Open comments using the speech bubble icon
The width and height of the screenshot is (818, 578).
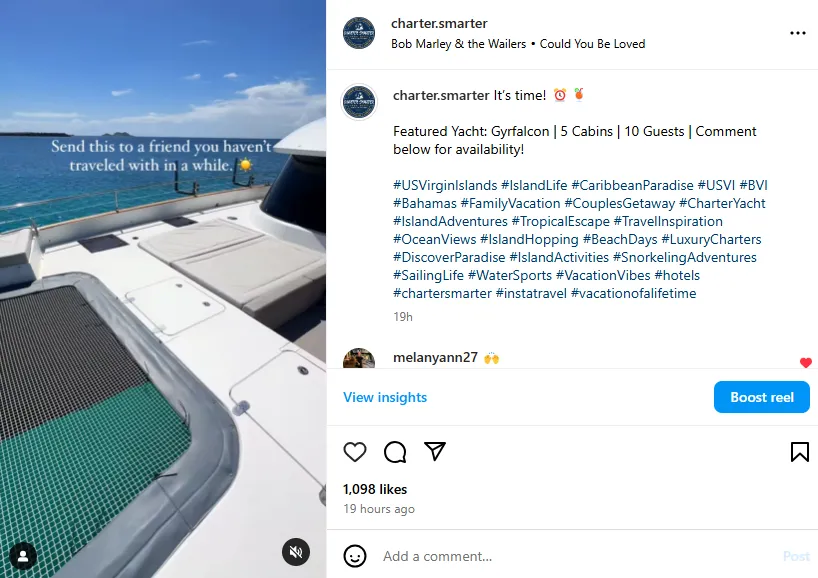tap(395, 452)
